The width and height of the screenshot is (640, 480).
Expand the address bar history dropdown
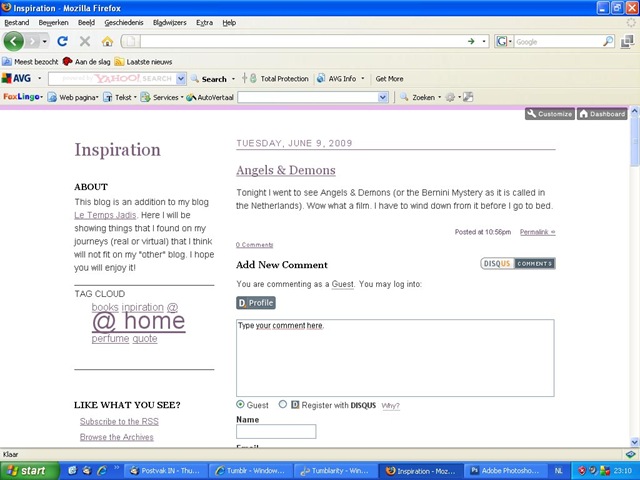484,41
